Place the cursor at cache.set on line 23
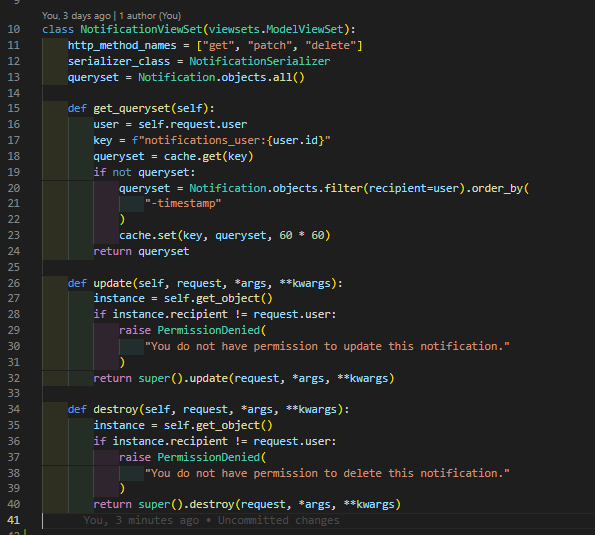This screenshot has height=535, width=595. tap(148, 235)
